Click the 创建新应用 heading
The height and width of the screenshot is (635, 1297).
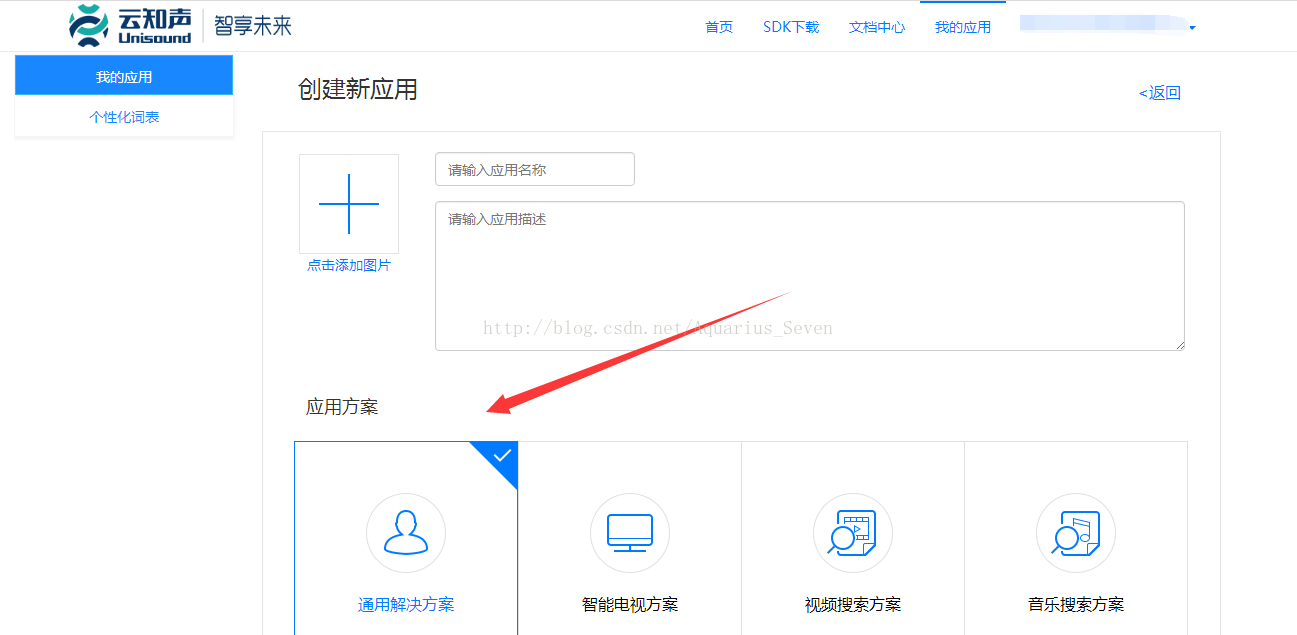[358, 90]
